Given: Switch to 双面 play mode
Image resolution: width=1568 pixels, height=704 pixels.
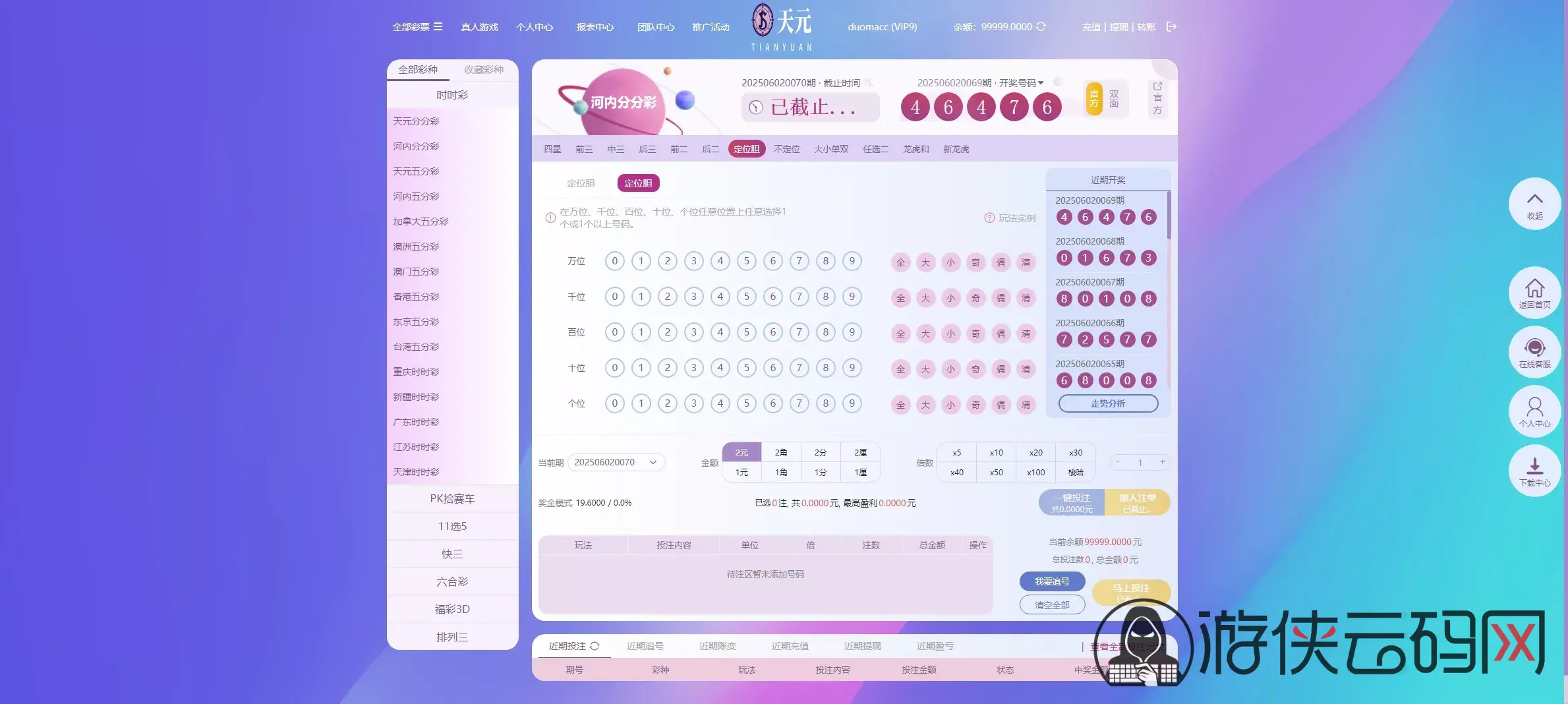Looking at the screenshot, I should point(1114,98).
